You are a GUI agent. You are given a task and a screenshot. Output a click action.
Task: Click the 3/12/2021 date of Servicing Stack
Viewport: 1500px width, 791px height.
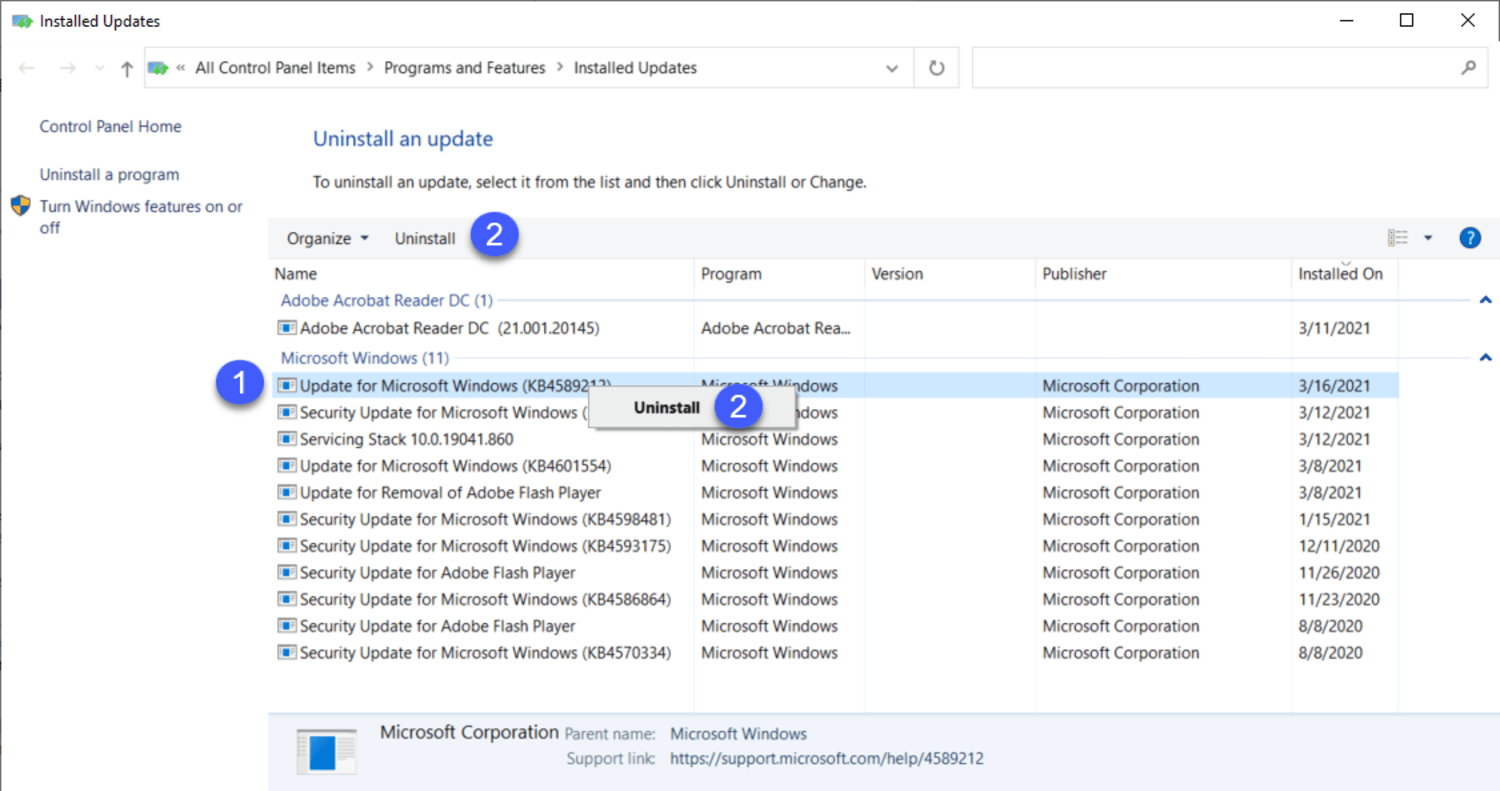1335,439
